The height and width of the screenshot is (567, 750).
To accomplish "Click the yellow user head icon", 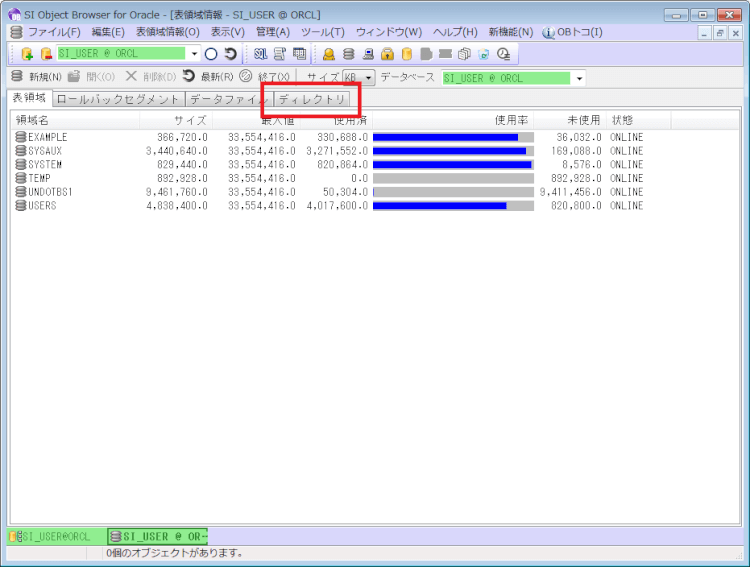I will click(x=328, y=54).
